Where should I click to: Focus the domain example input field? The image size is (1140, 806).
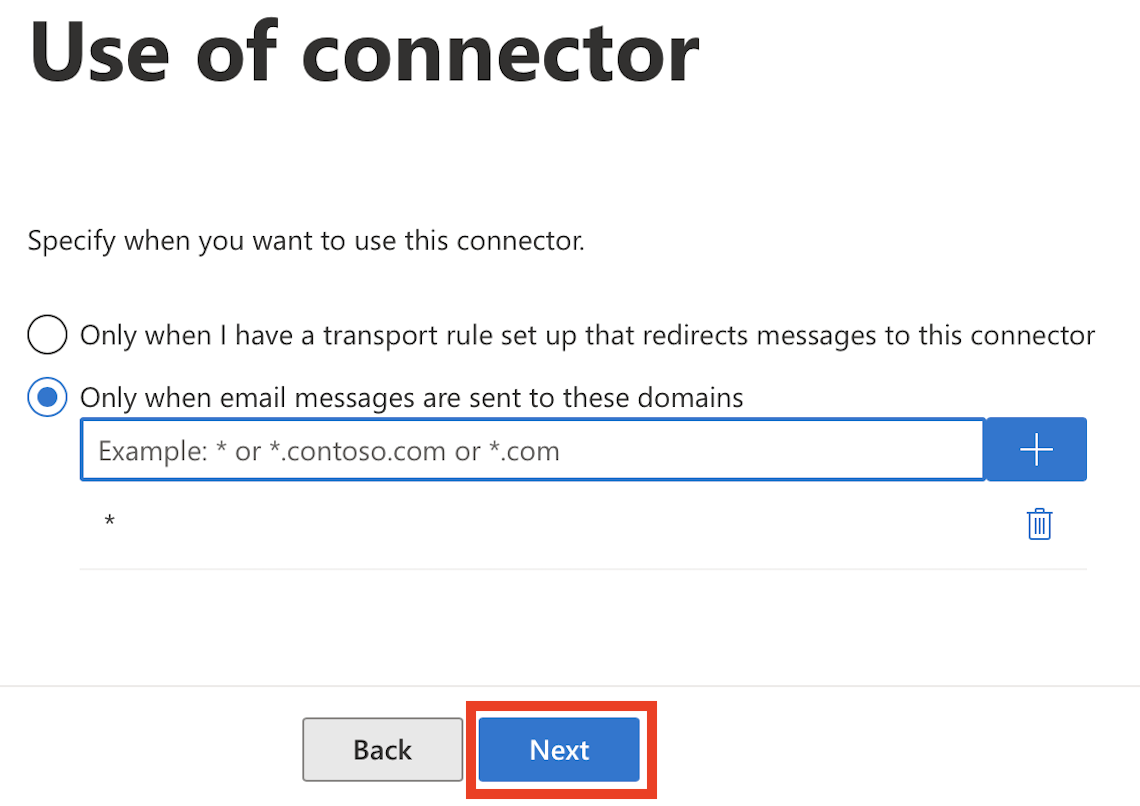tap(533, 449)
